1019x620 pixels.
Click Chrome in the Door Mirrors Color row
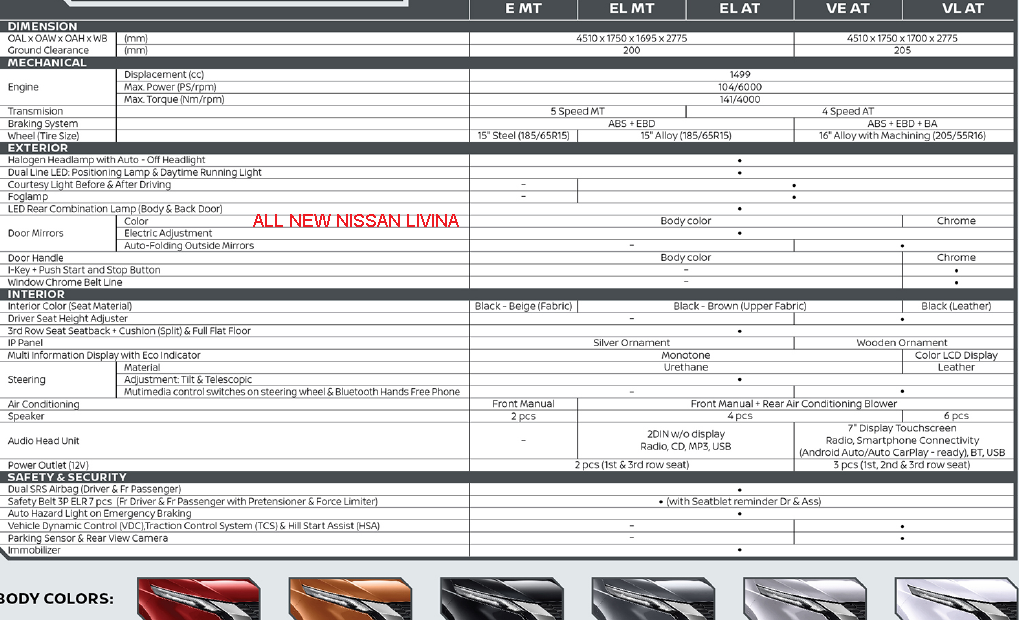[x=956, y=221]
